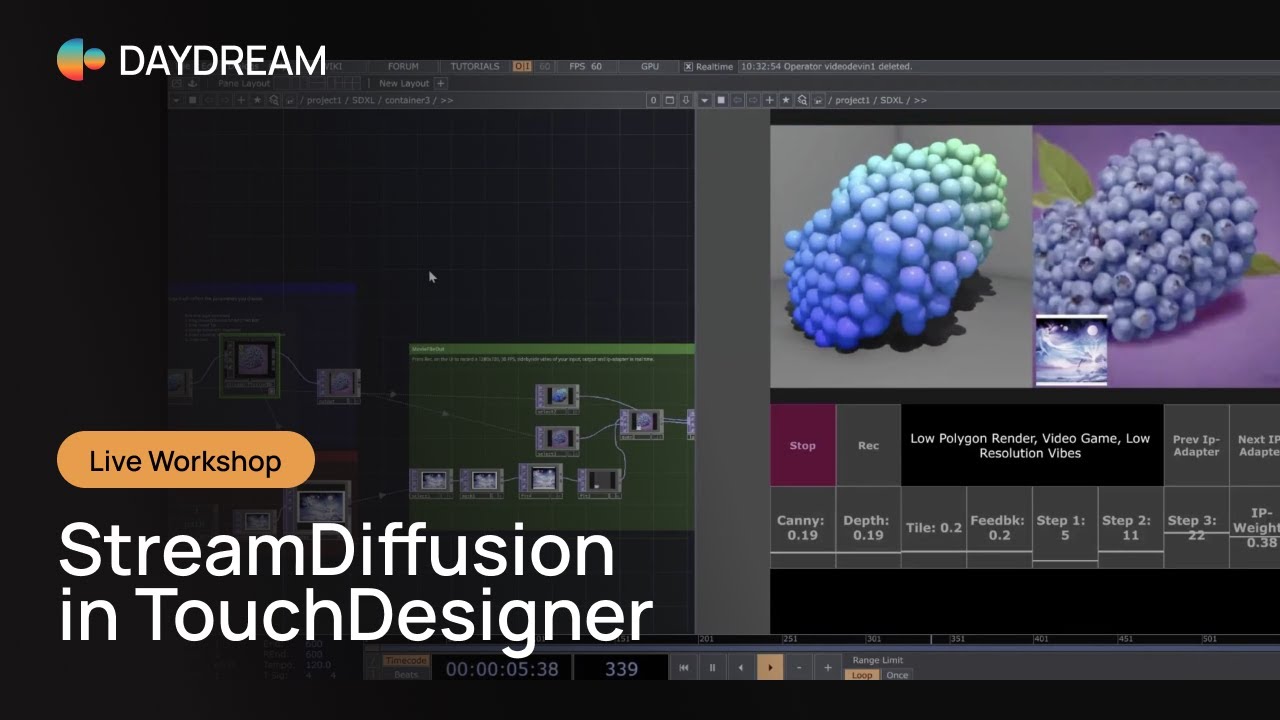This screenshot has width=1280, height=720.
Task: Click the Rec button in control panel
Action: [x=868, y=445]
